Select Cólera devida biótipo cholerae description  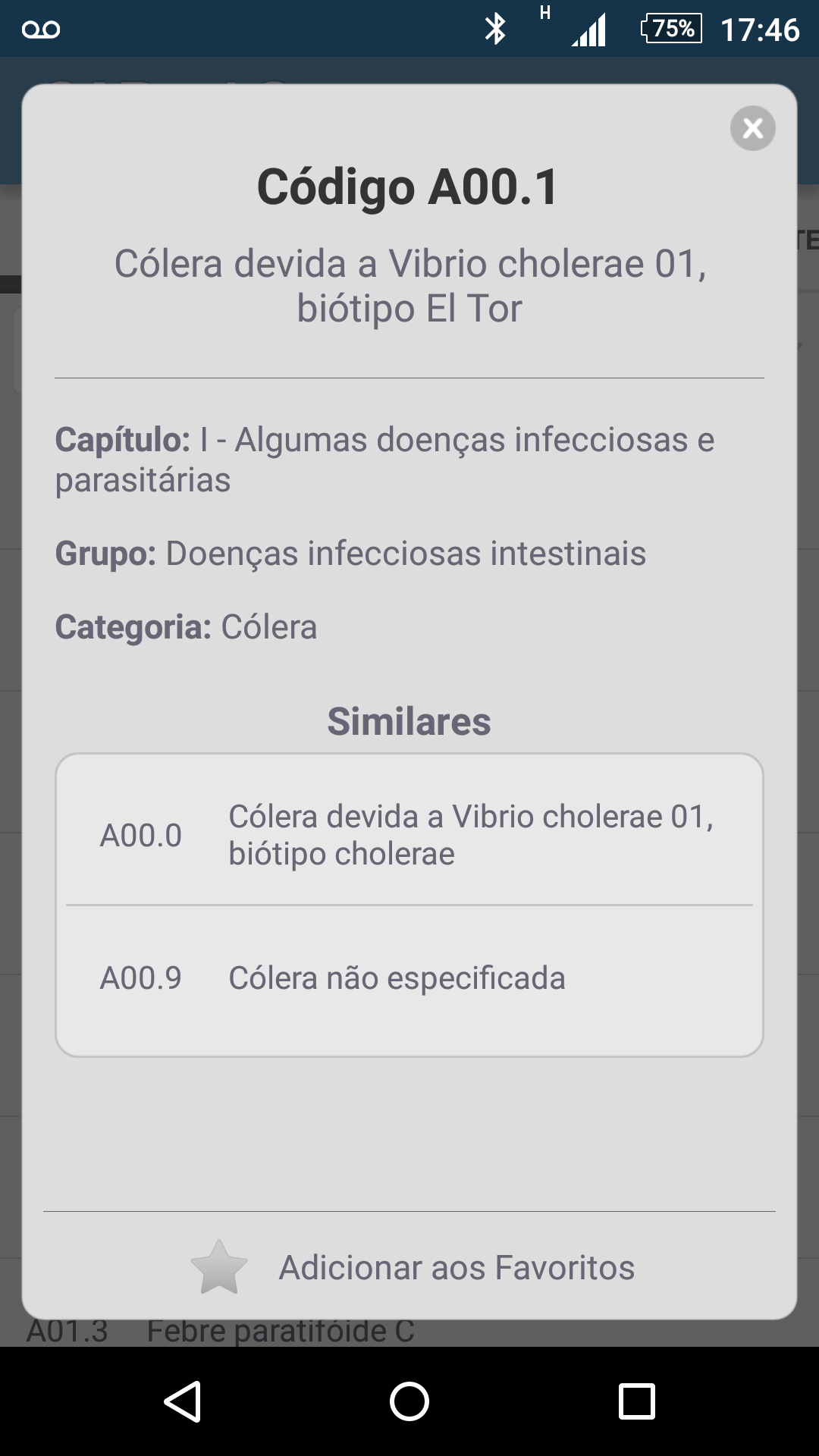point(470,835)
